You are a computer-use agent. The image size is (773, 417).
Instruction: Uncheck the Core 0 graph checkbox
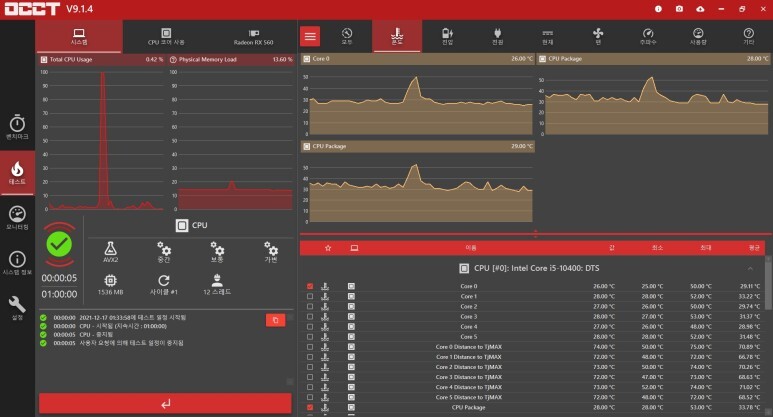pyautogui.click(x=310, y=286)
